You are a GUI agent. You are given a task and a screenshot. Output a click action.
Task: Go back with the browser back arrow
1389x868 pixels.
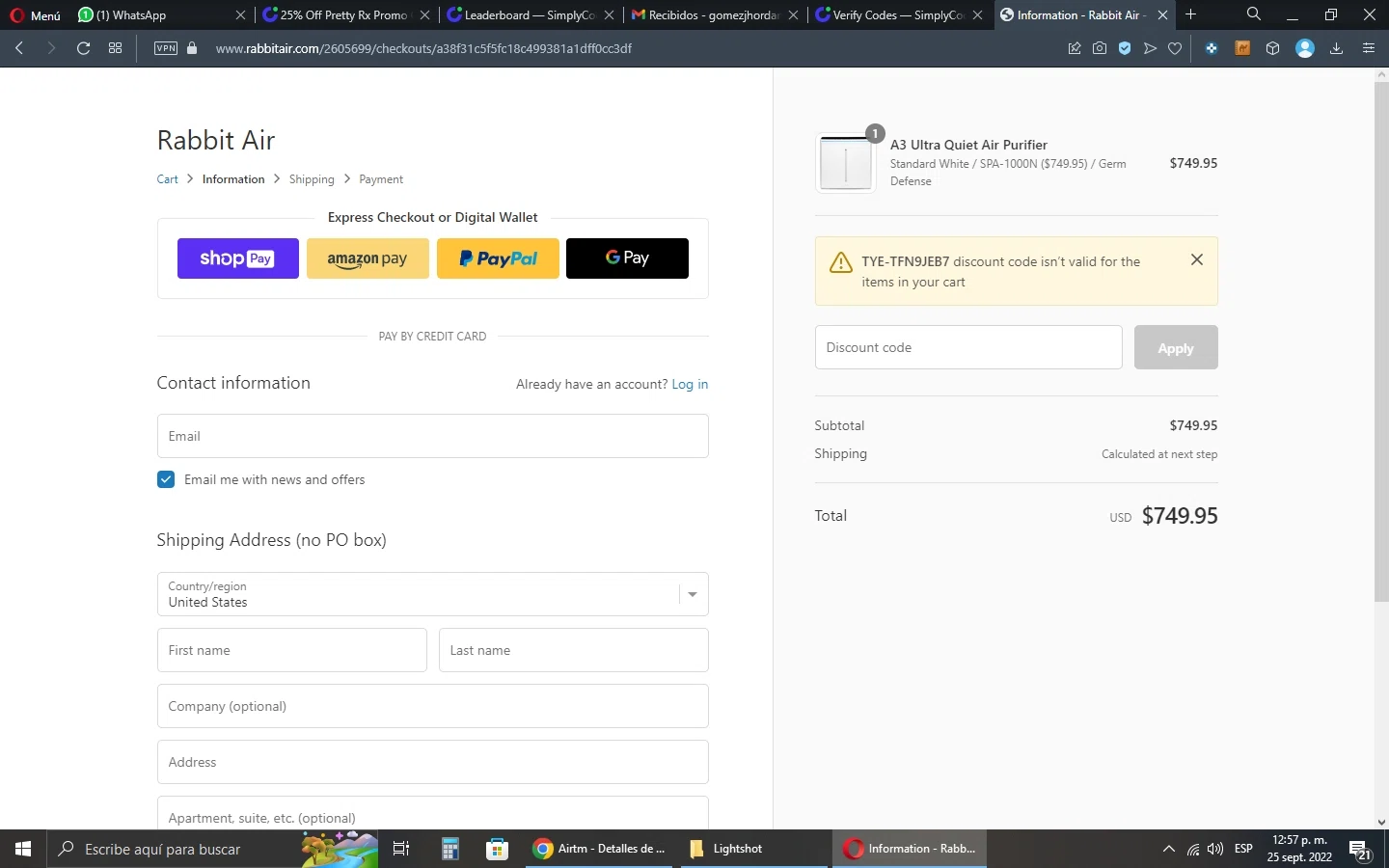coord(19,48)
